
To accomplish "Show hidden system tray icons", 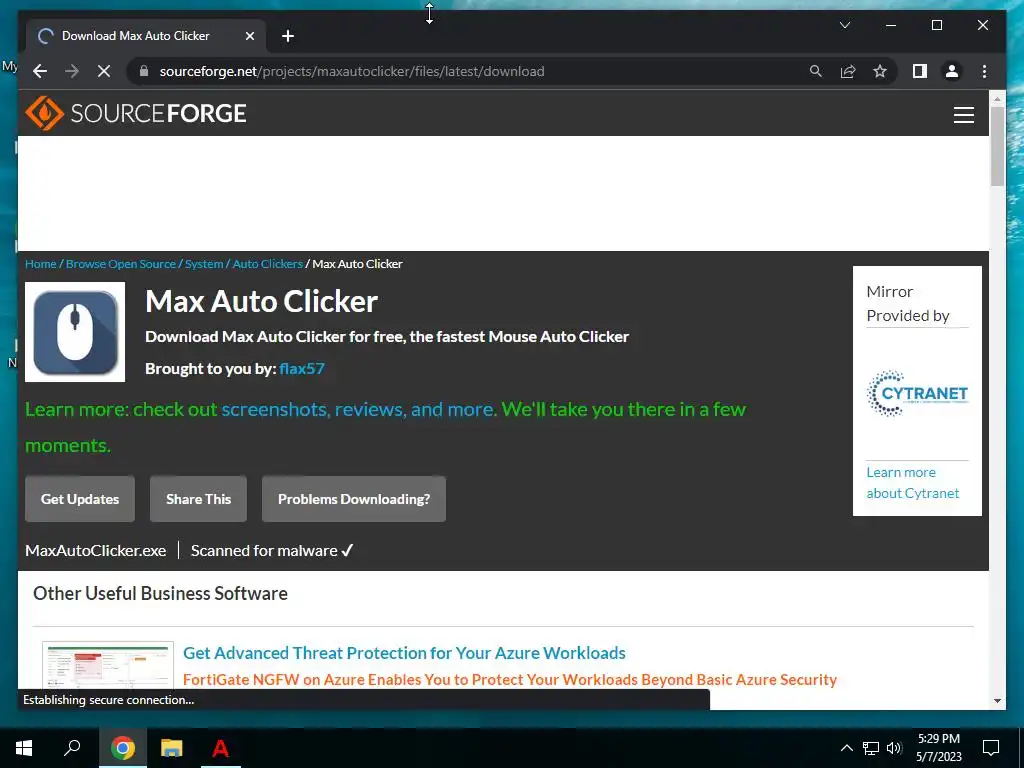I will [x=846, y=748].
